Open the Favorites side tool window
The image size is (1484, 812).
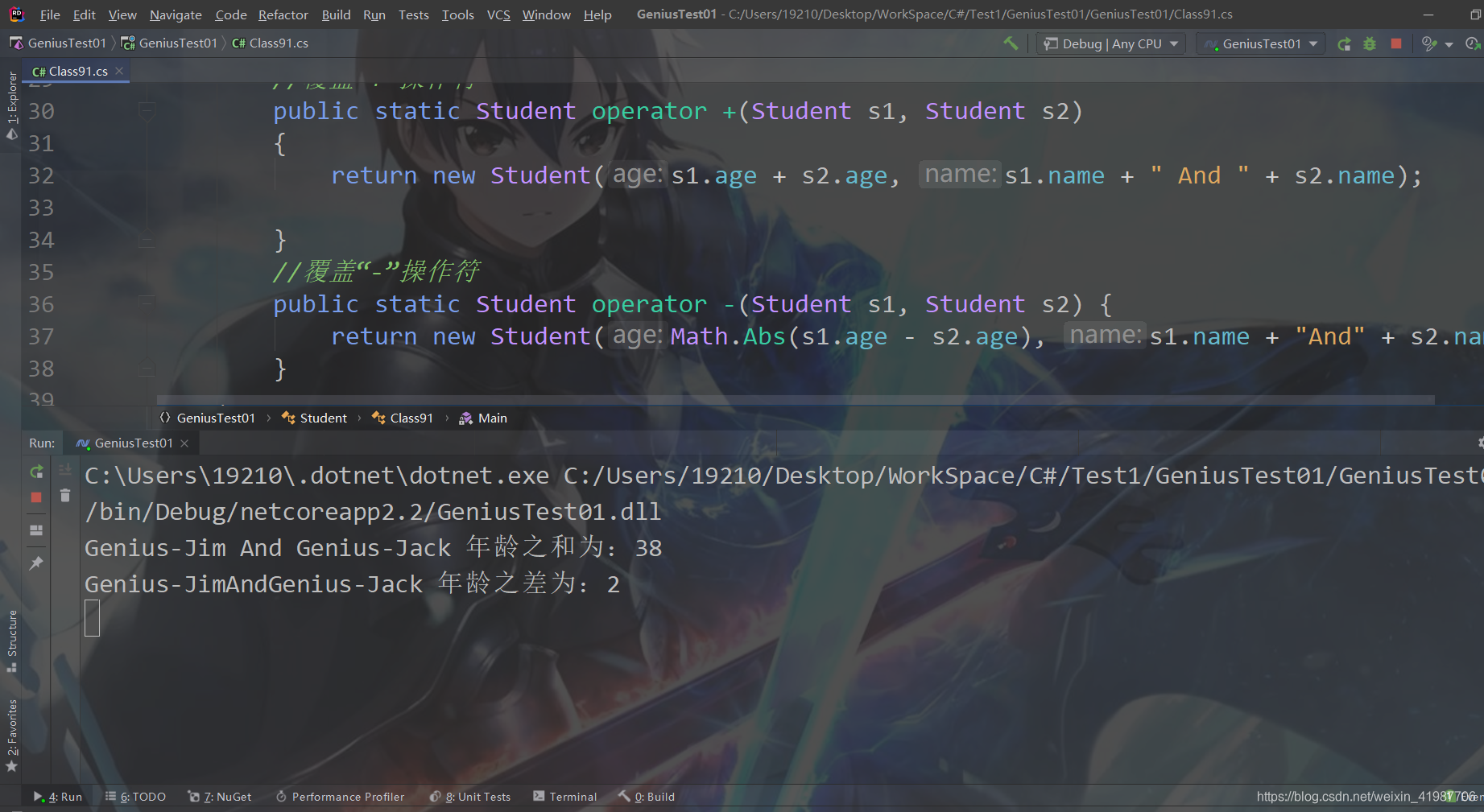tap(11, 735)
